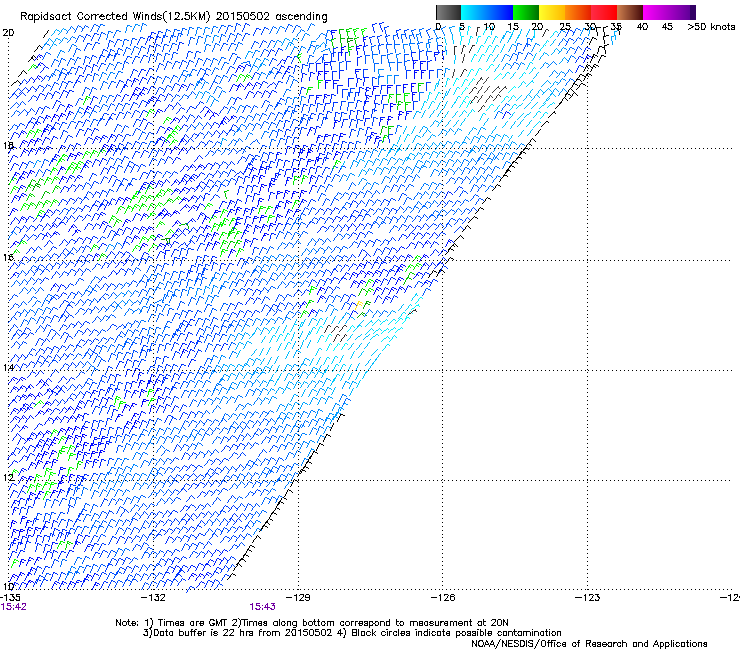Click the longitude '-129' axis label
This screenshot has height=650, width=740.
point(298,598)
